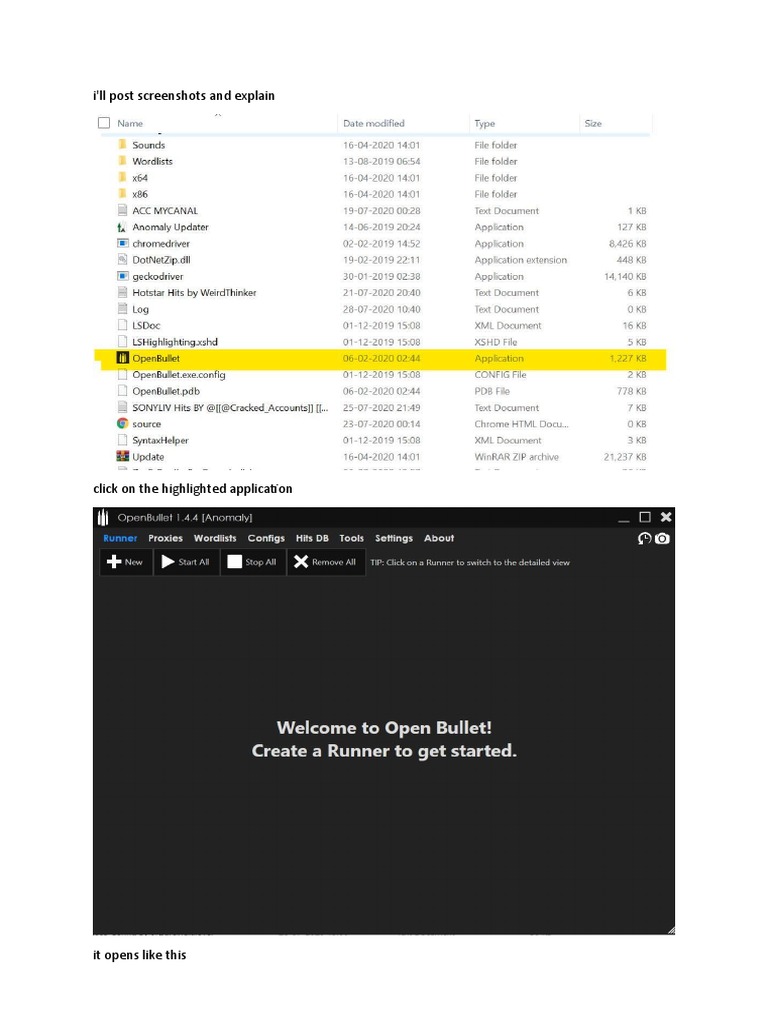Click the geckodriver application icon
Viewport: 768px width, 1024px height.
122,276
